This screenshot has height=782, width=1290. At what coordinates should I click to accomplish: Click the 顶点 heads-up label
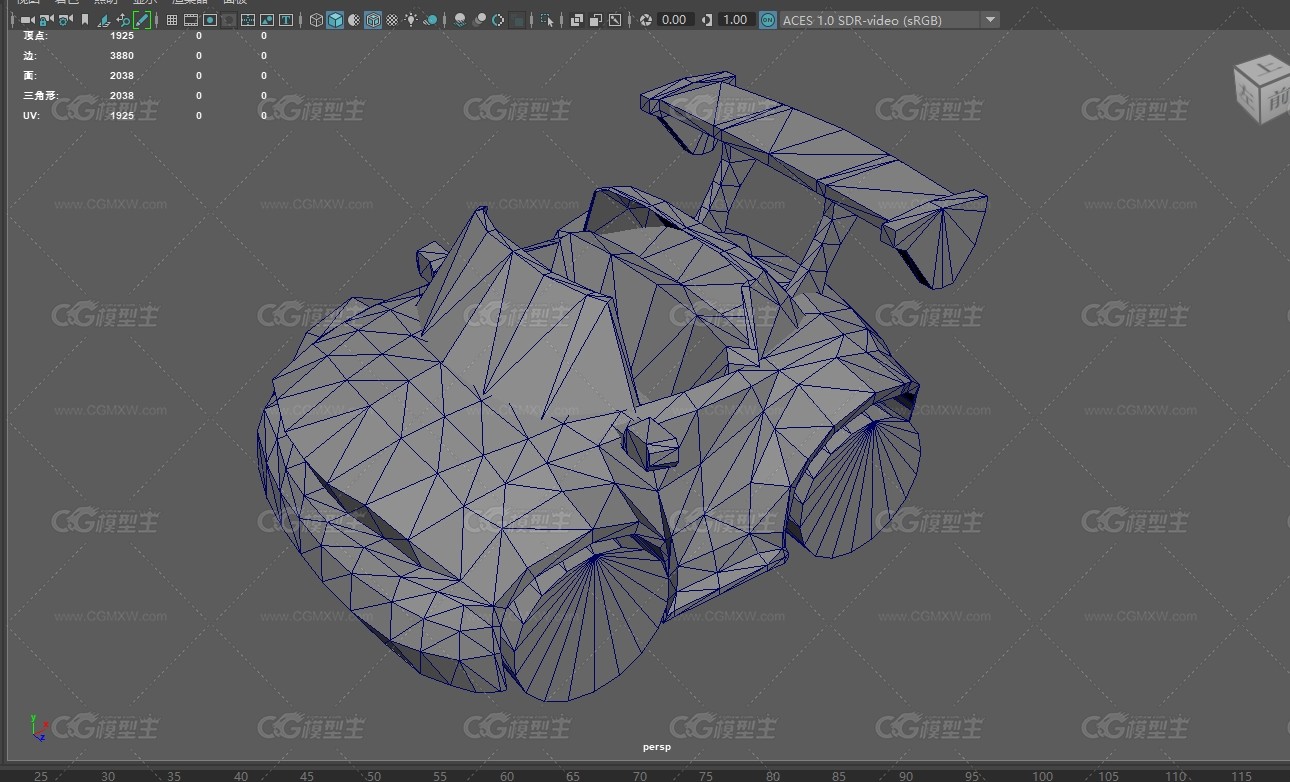click(35, 36)
